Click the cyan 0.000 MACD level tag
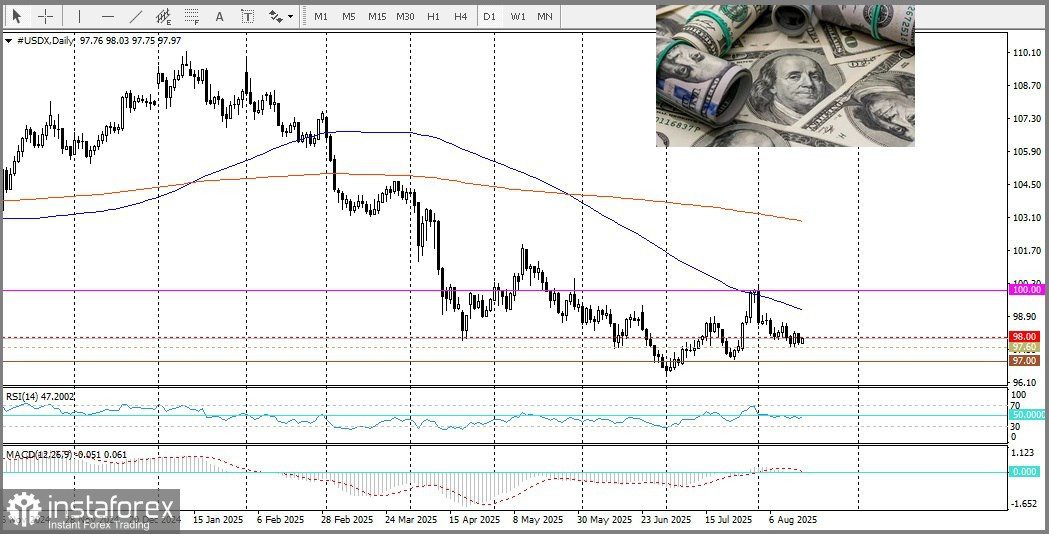1049x534 pixels. coord(1025,472)
